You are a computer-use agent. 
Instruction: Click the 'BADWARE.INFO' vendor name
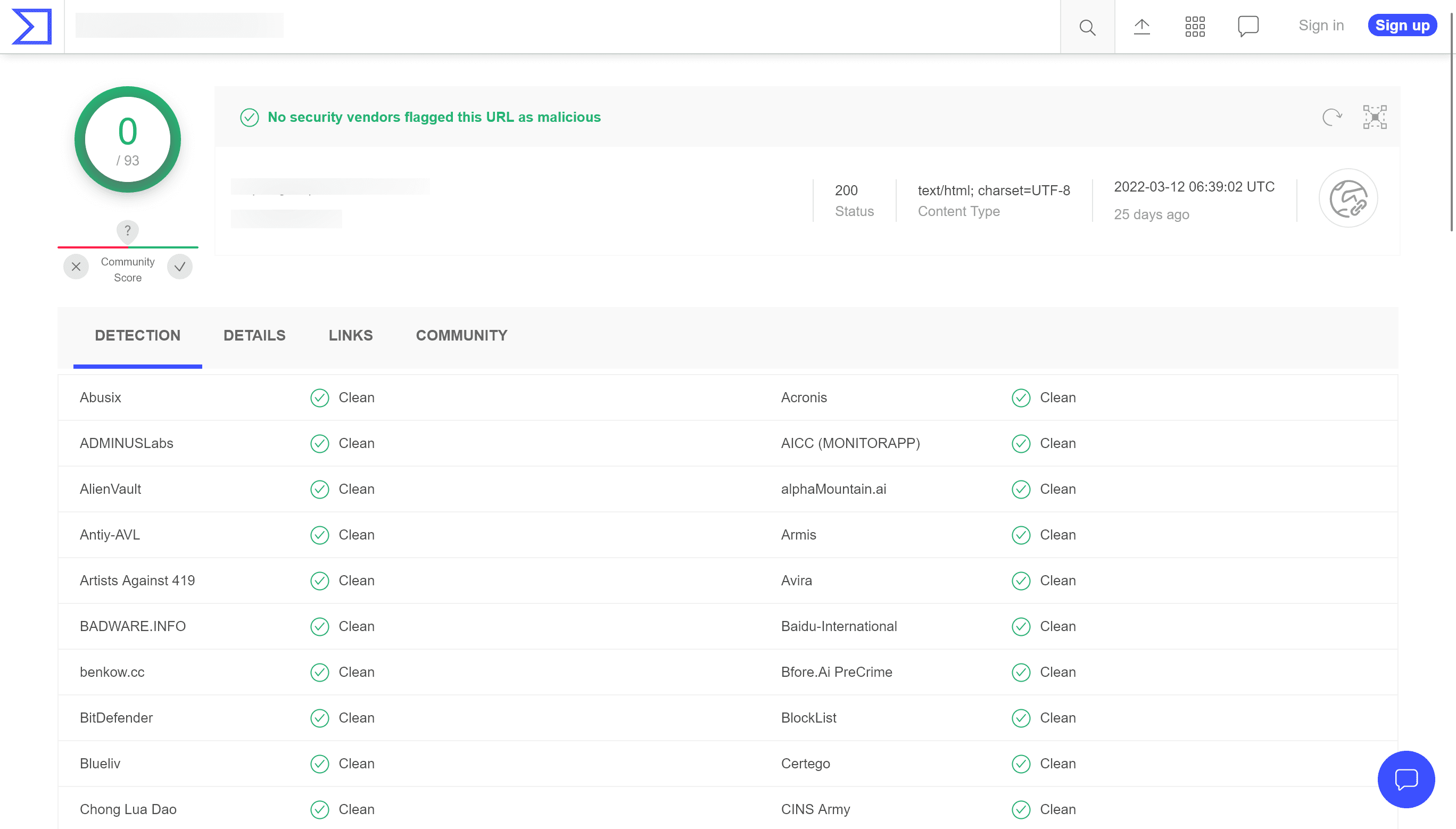click(x=133, y=626)
